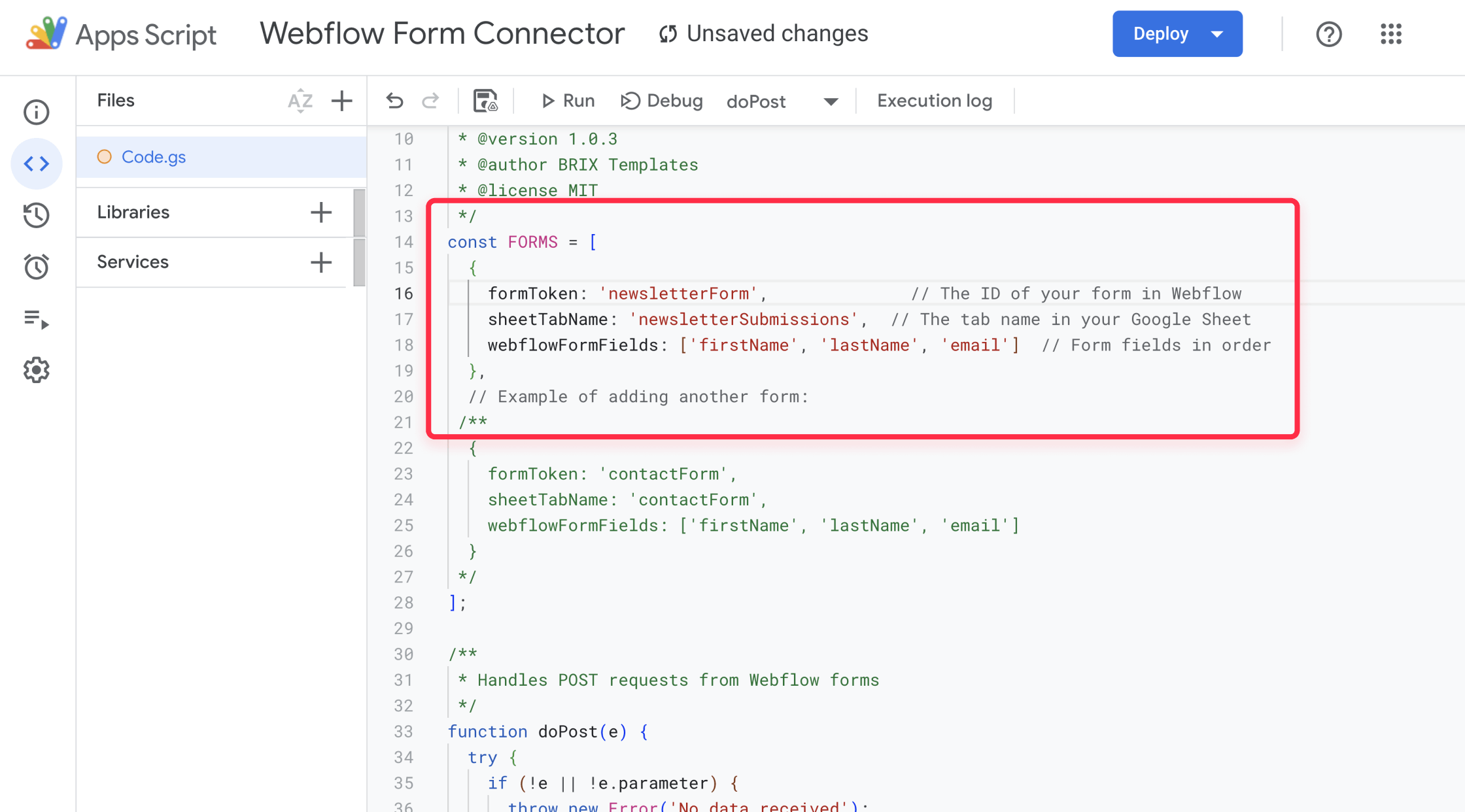Select the Code.gs file
The width and height of the screenshot is (1465, 812).
click(221, 157)
